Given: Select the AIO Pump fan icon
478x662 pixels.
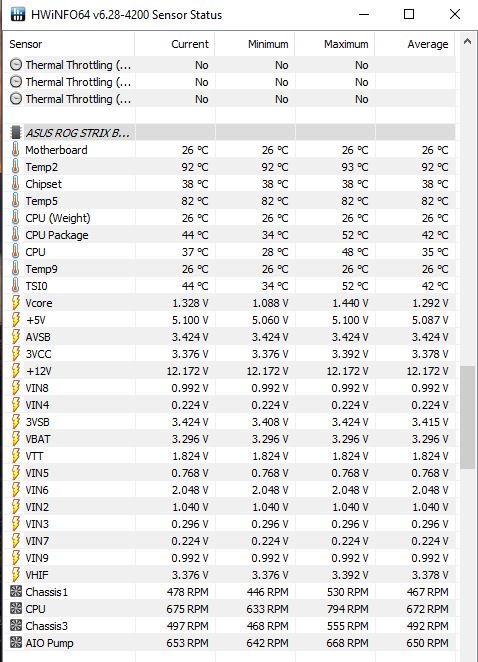Looking at the screenshot, I should coord(16,643).
